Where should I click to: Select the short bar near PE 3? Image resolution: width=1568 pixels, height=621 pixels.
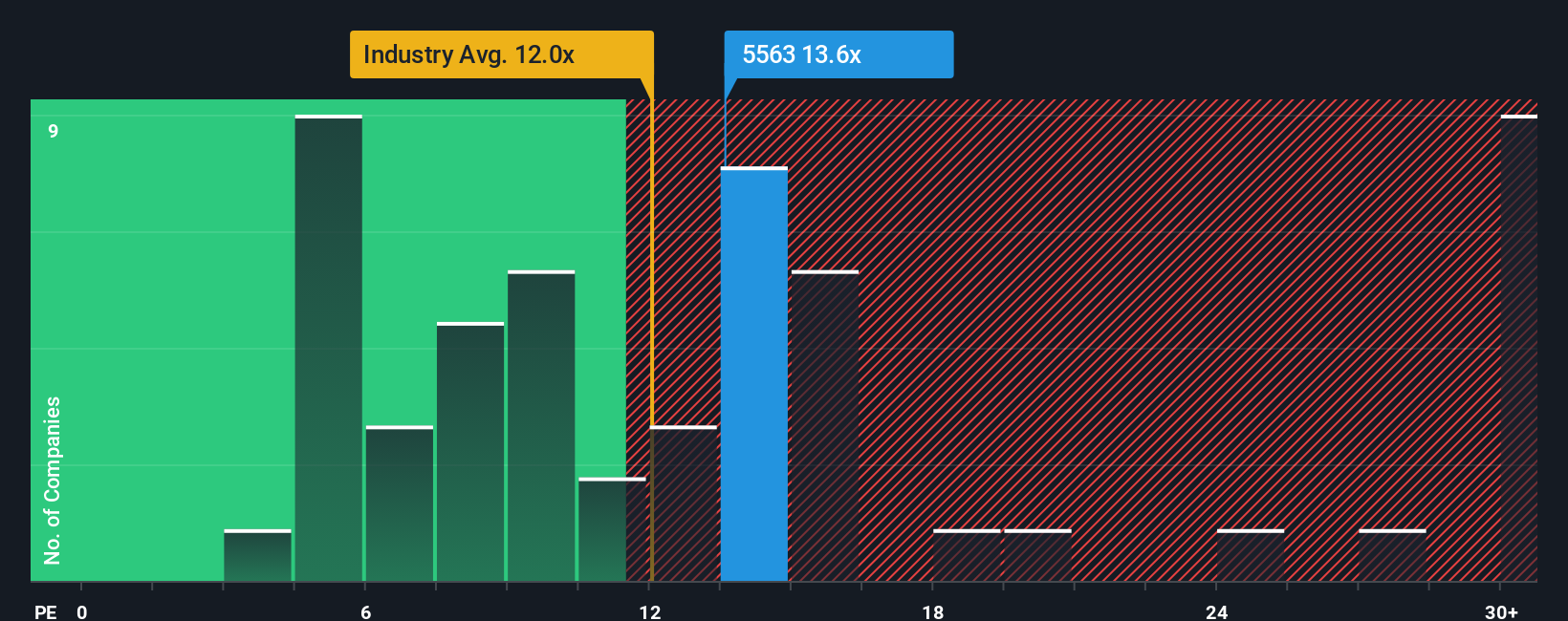pos(257,555)
